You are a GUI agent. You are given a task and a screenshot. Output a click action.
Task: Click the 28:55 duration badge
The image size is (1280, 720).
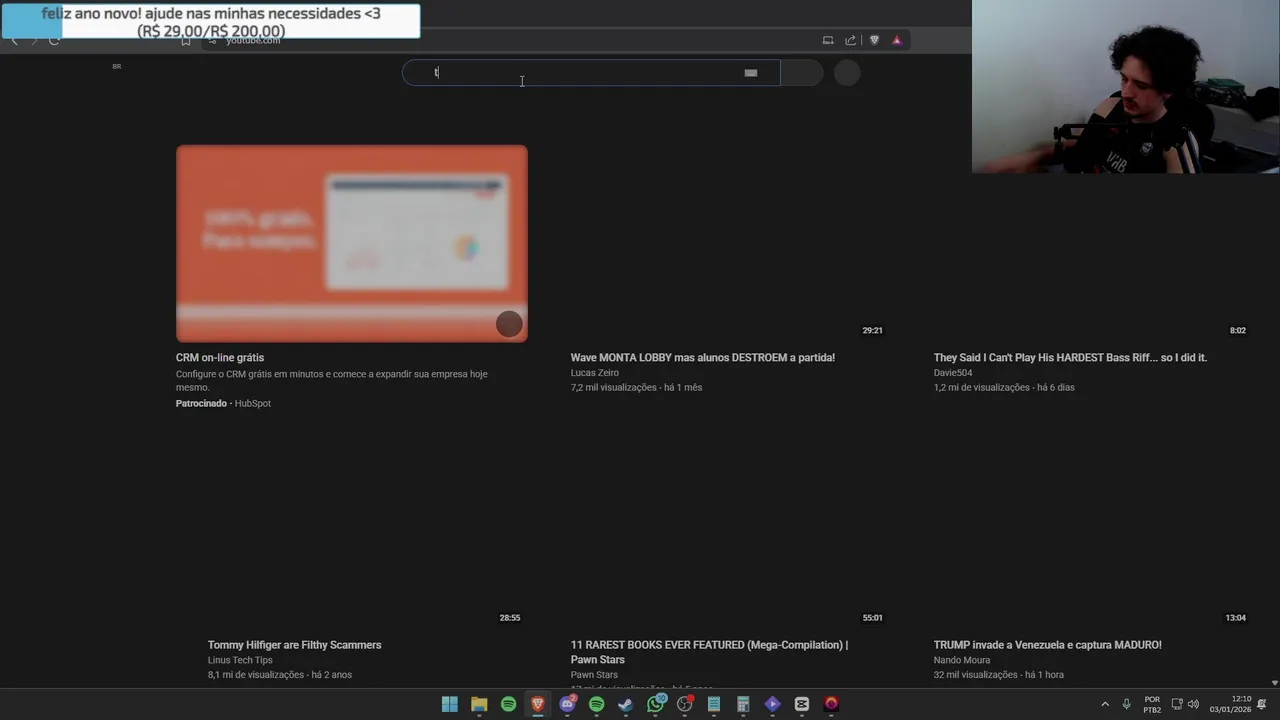click(x=510, y=618)
